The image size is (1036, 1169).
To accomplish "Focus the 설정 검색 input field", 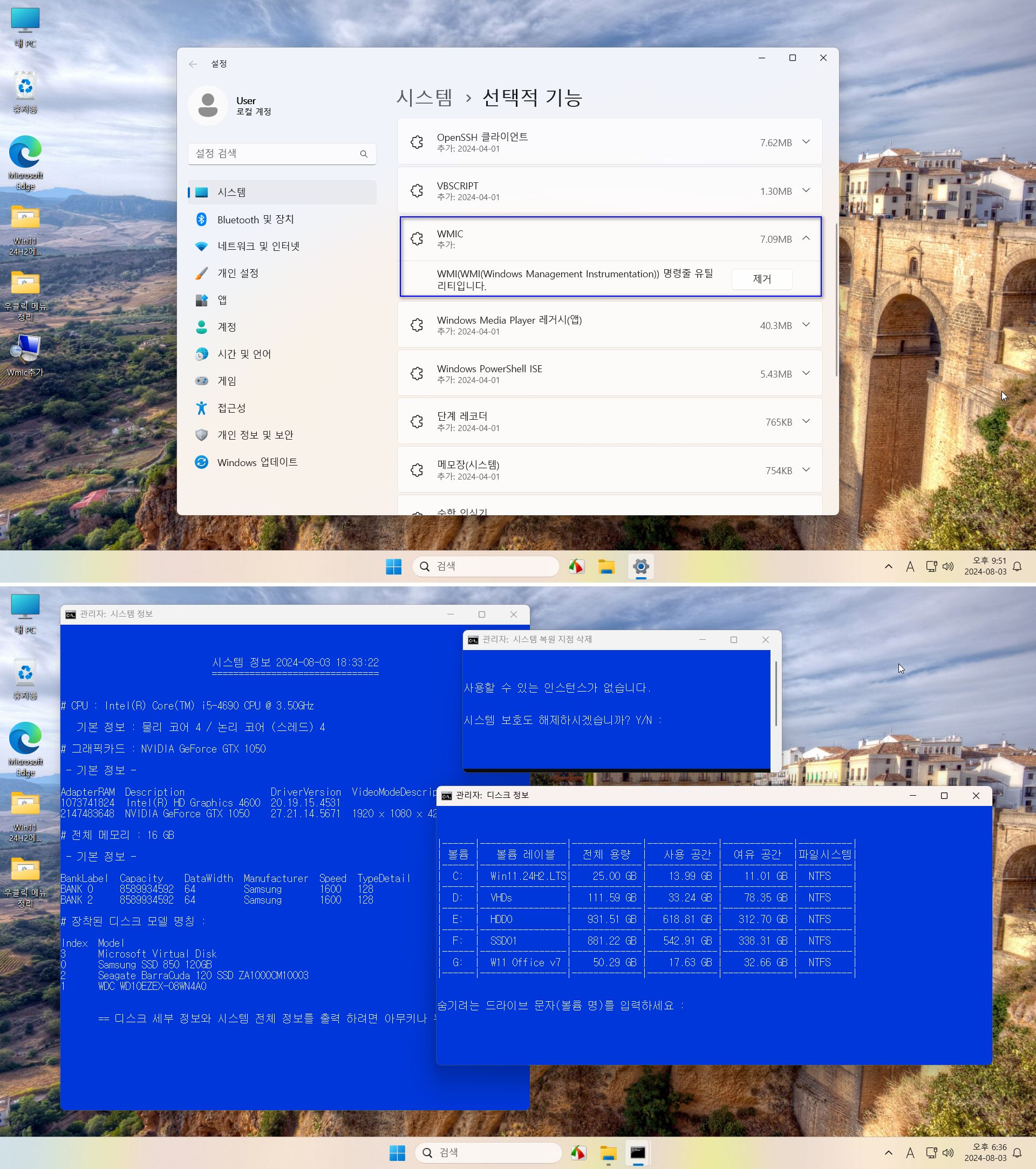I will pos(282,154).
